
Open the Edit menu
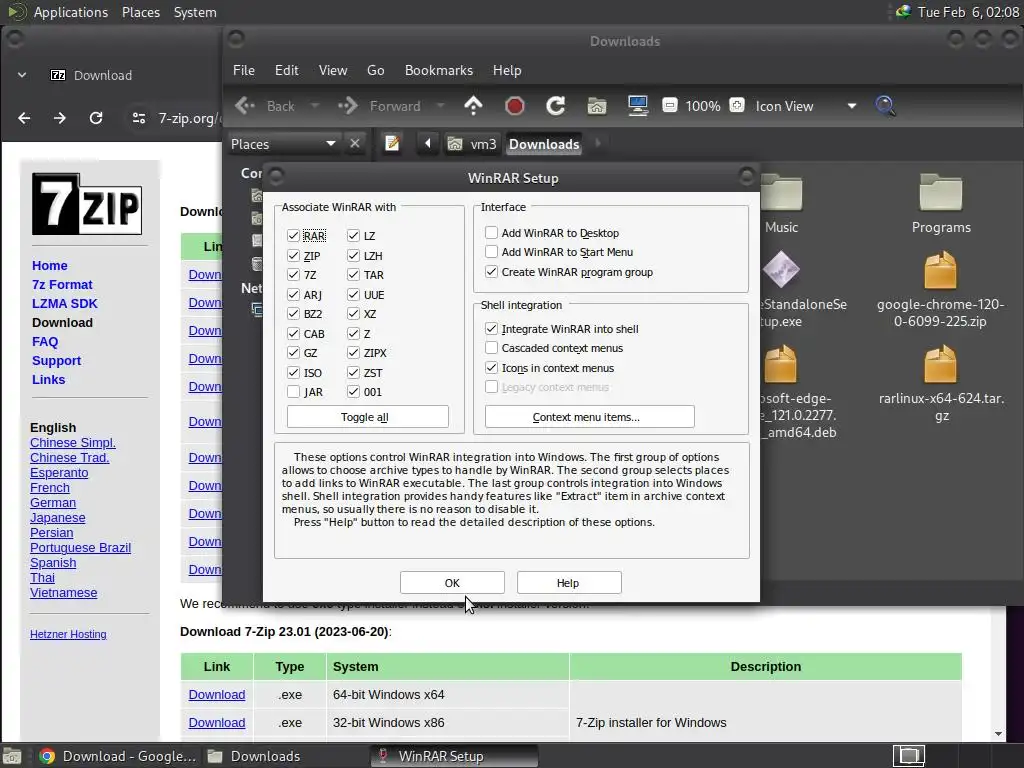point(287,70)
